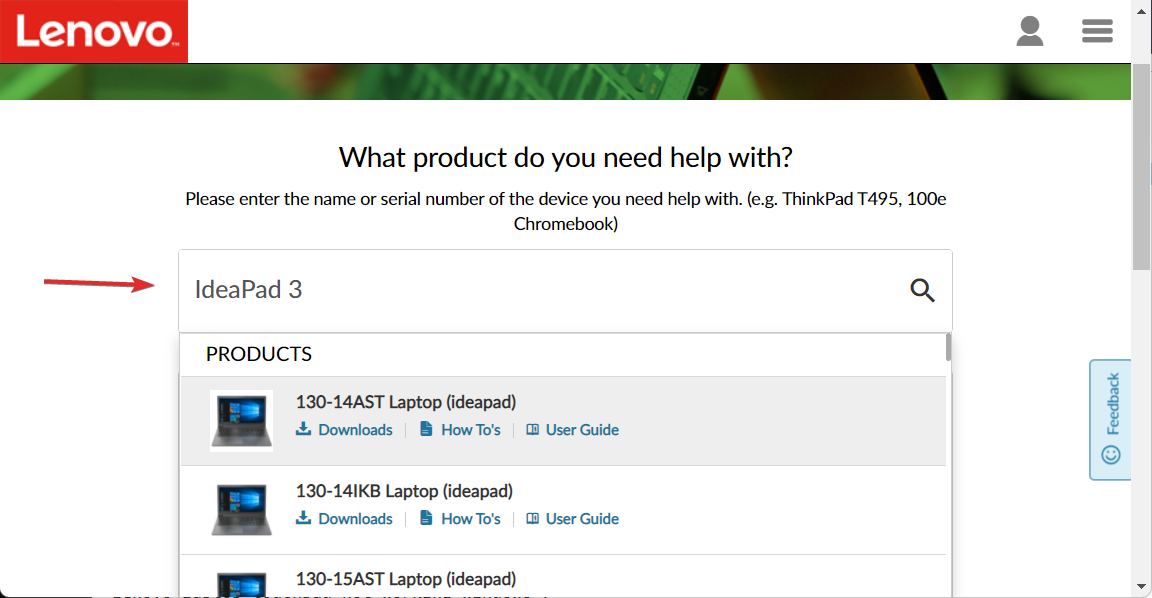Click download icon for 130-14AST Laptop

click(x=303, y=428)
